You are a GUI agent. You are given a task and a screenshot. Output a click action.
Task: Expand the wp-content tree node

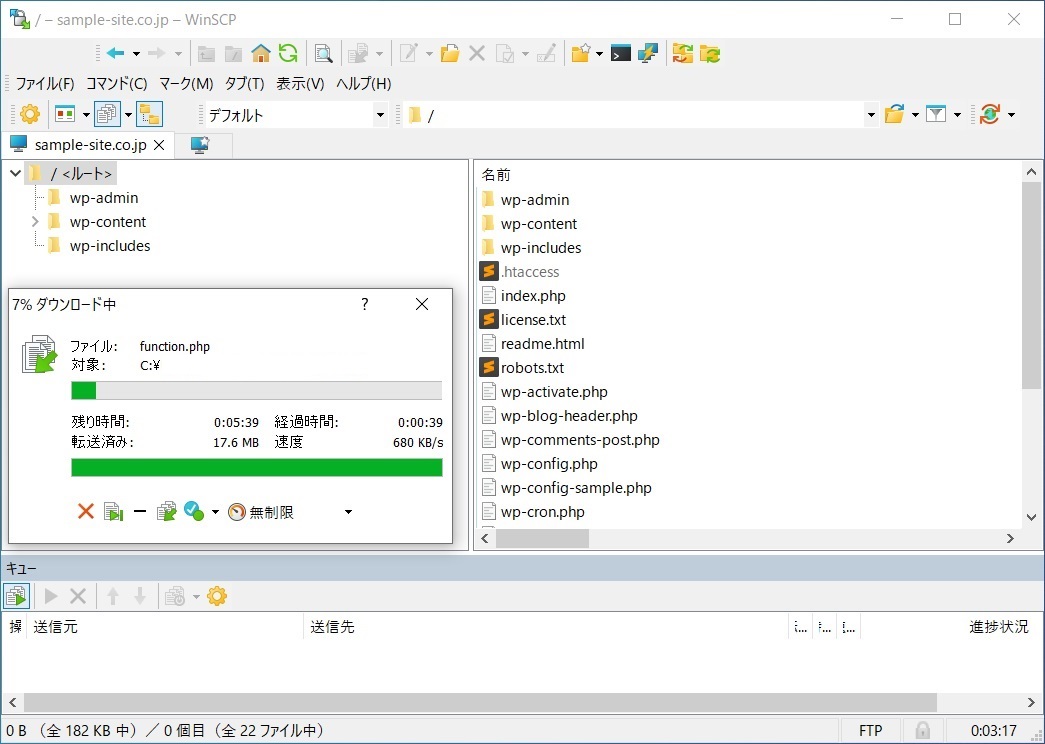pyautogui.click(x=35, y=221)
